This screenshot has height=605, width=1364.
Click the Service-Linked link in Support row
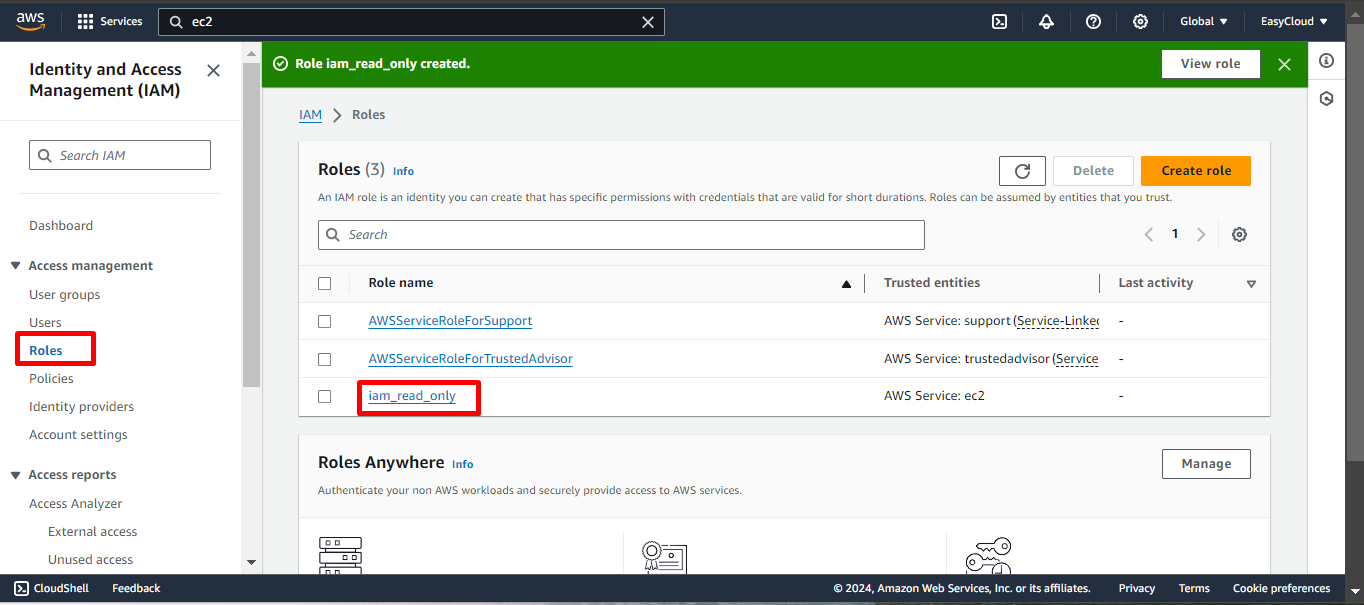pos(1058,321)
